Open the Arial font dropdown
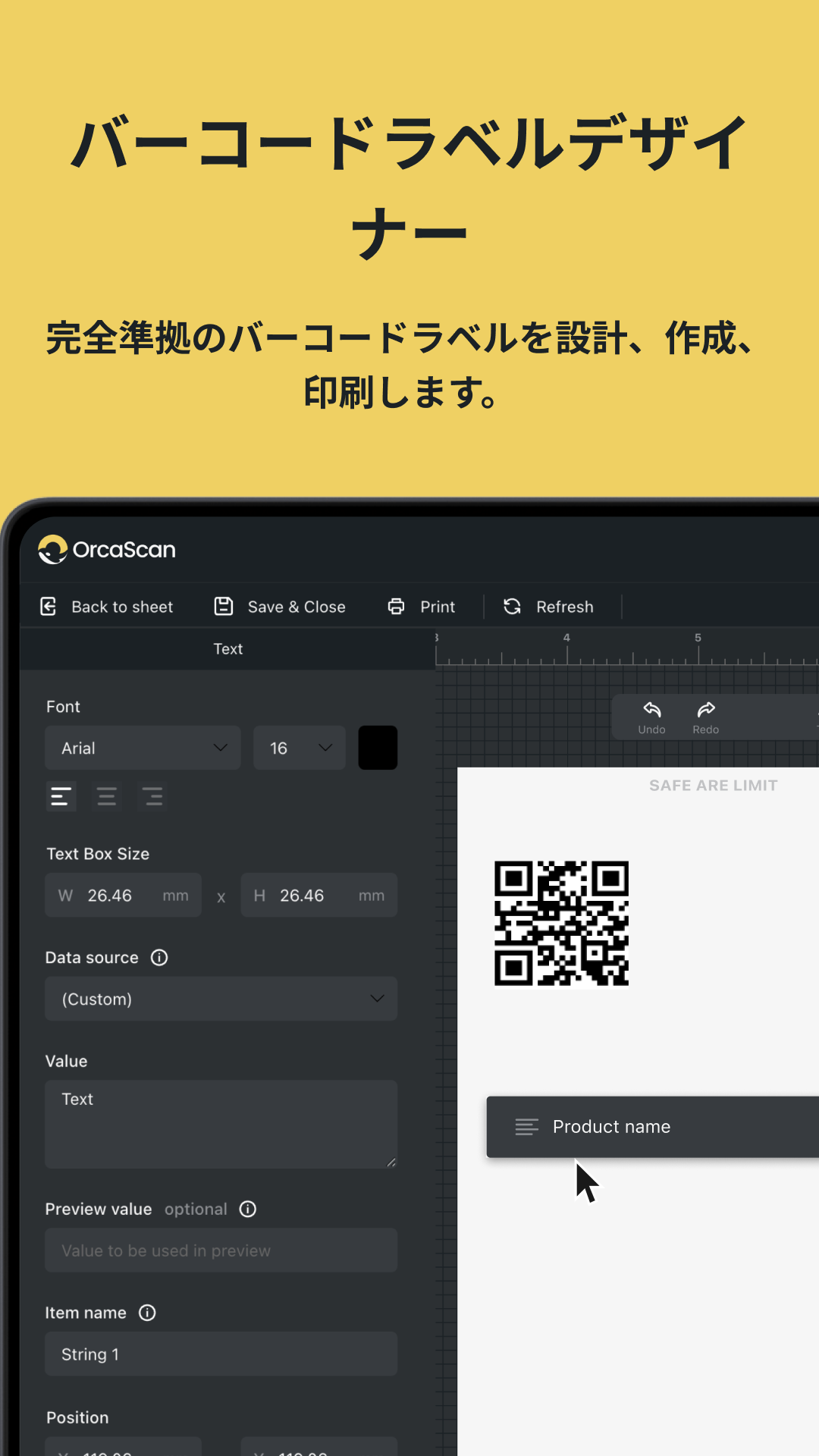The width and height of the screenshot is (819, 1456). [143, 748]
